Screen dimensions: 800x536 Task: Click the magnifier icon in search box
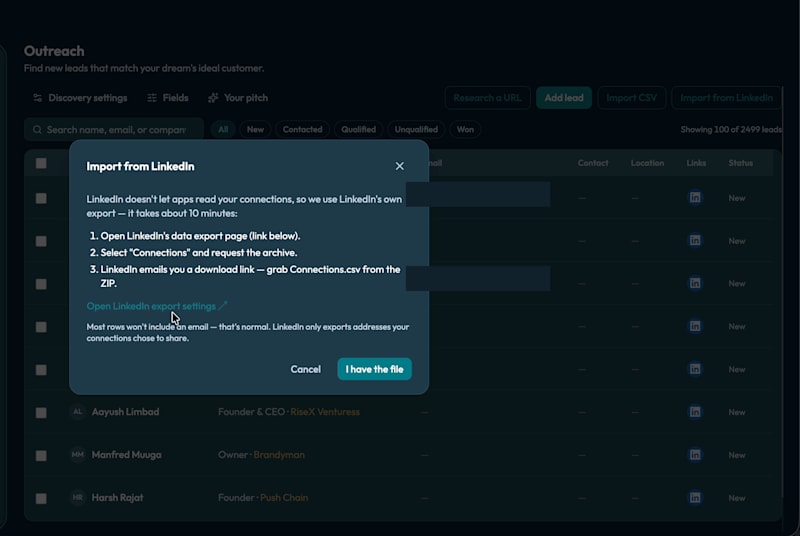point(37,130)
